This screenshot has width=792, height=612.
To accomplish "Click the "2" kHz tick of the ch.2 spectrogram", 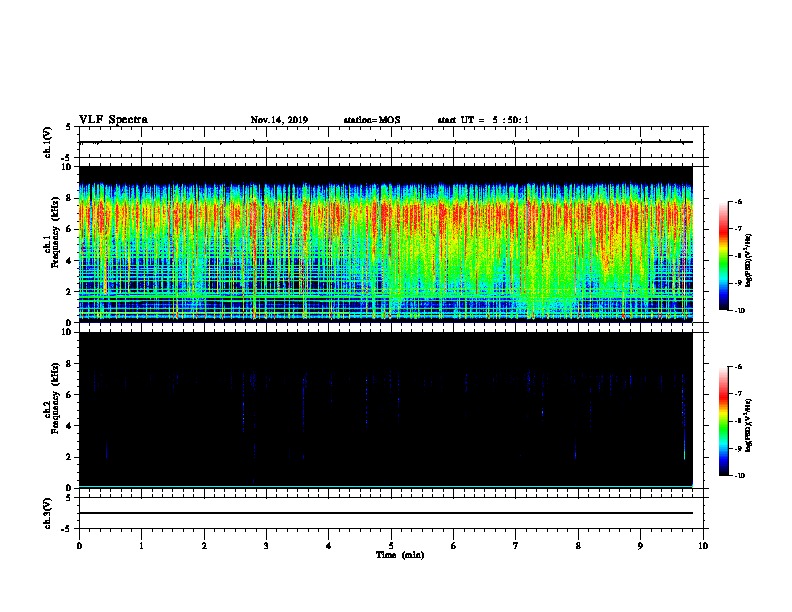I will pos(70,457).
